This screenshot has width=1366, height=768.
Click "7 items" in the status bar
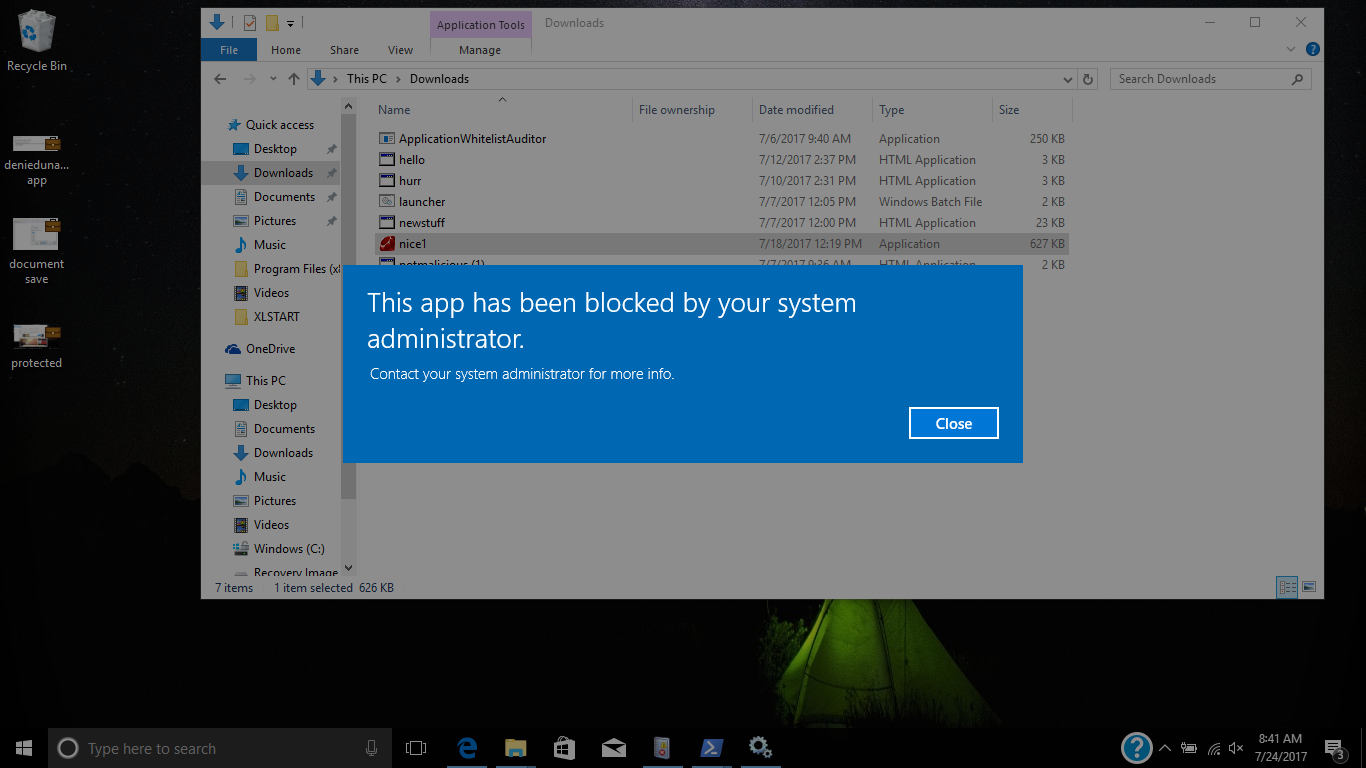(234, 588)
